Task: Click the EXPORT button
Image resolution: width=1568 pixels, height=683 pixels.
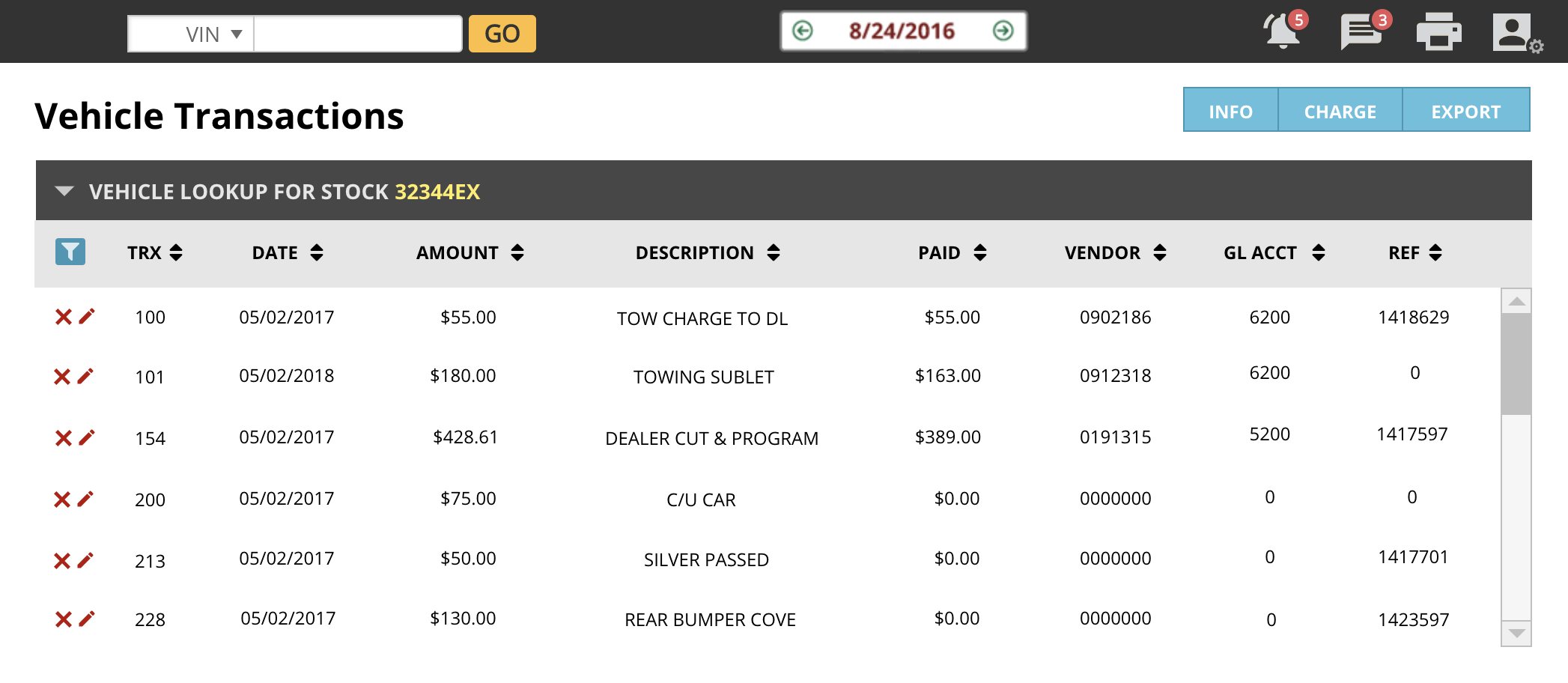Action: coord(1465,111)
